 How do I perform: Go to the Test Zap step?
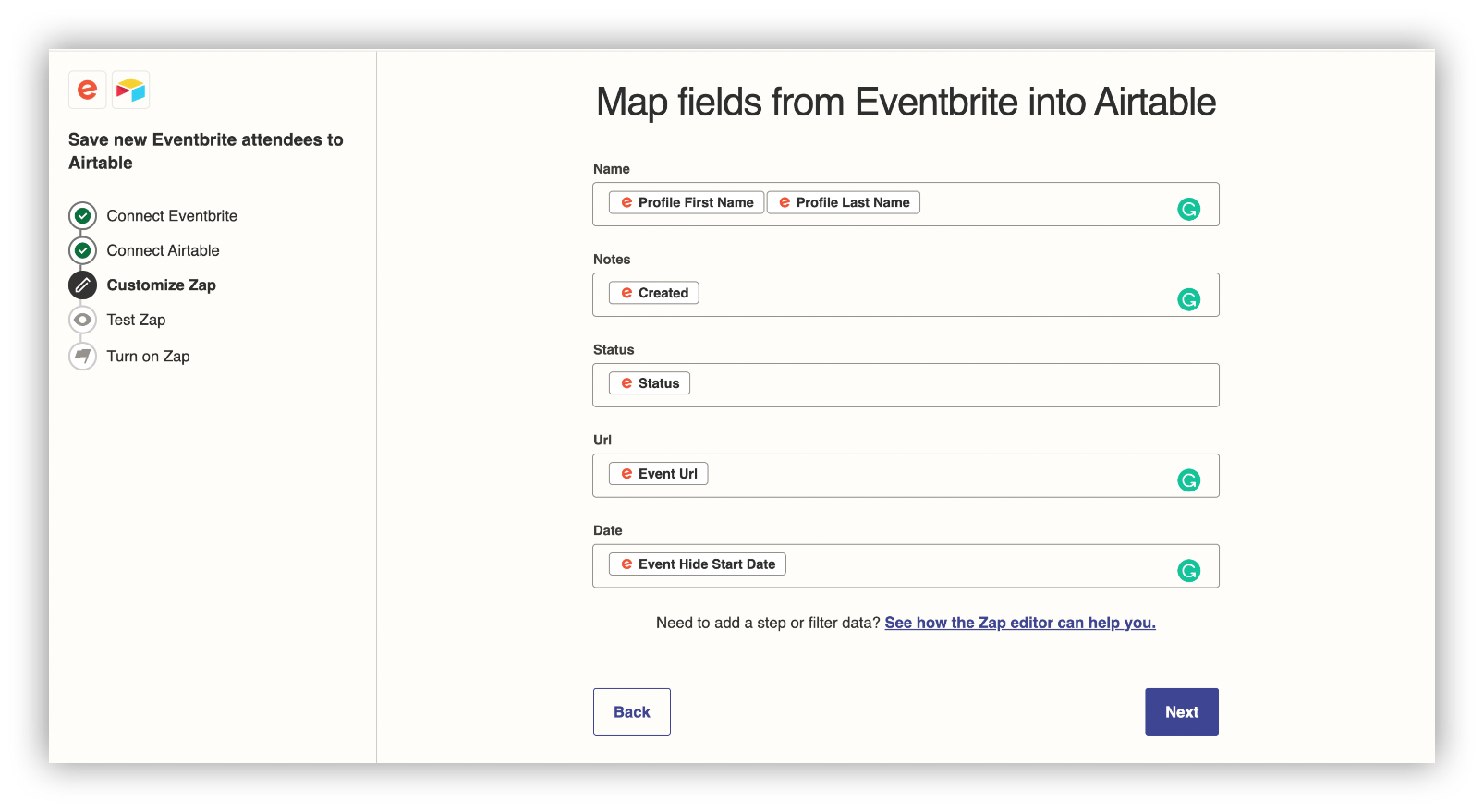(136, 320)
